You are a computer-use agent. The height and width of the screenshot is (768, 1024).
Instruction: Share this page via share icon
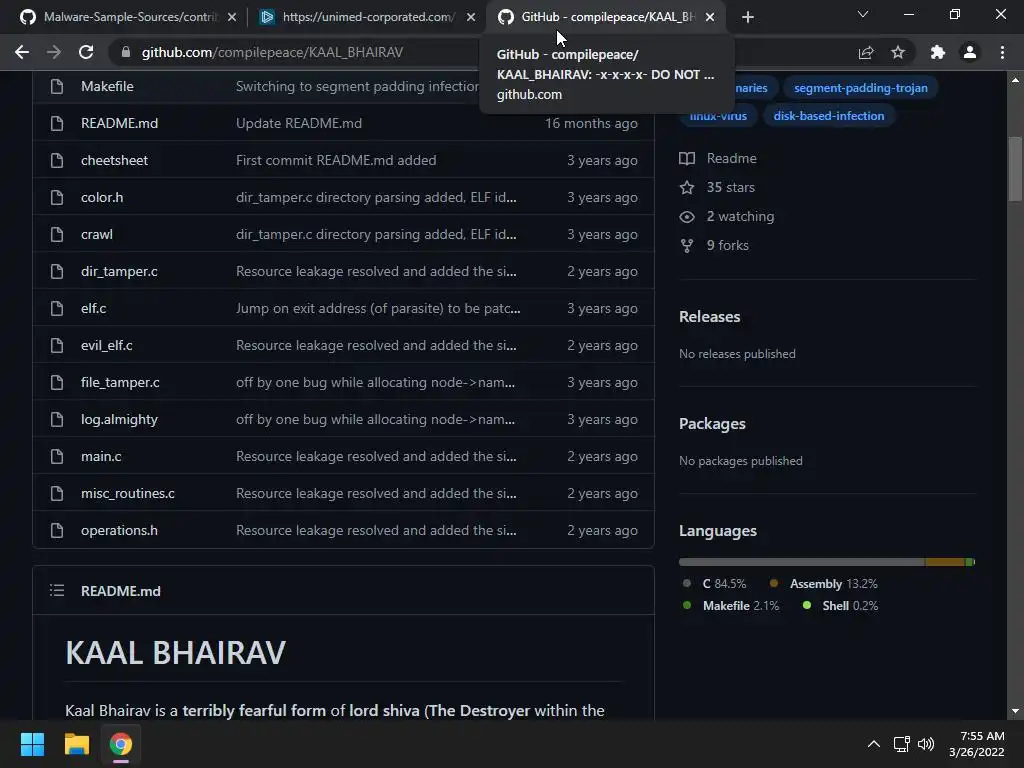866,52
